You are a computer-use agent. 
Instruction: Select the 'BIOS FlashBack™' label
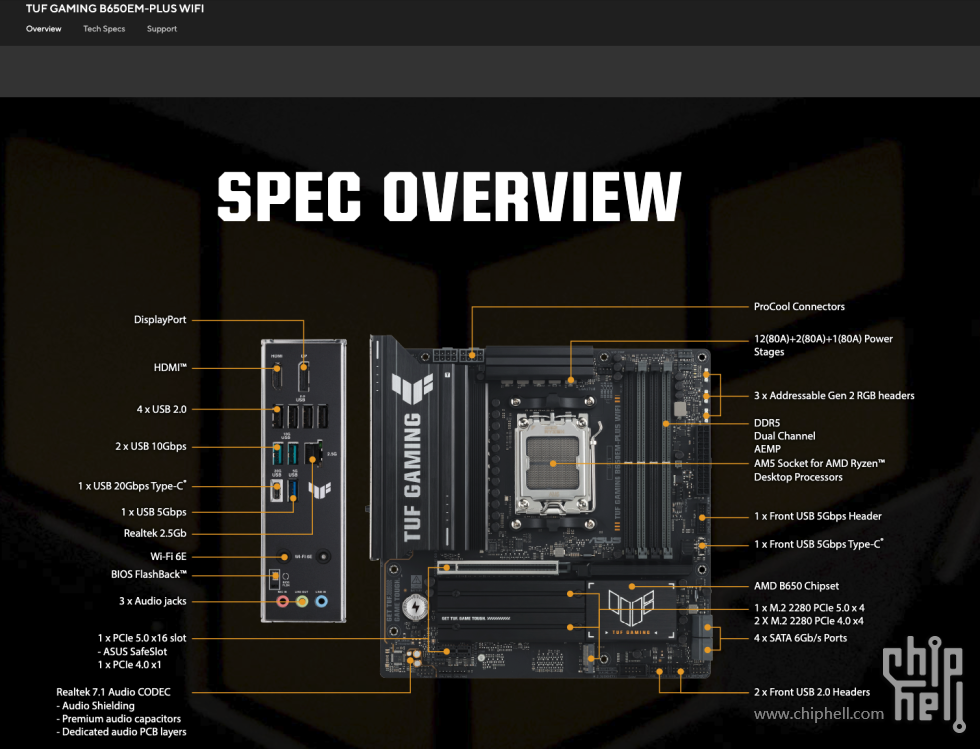click(149, 574)
